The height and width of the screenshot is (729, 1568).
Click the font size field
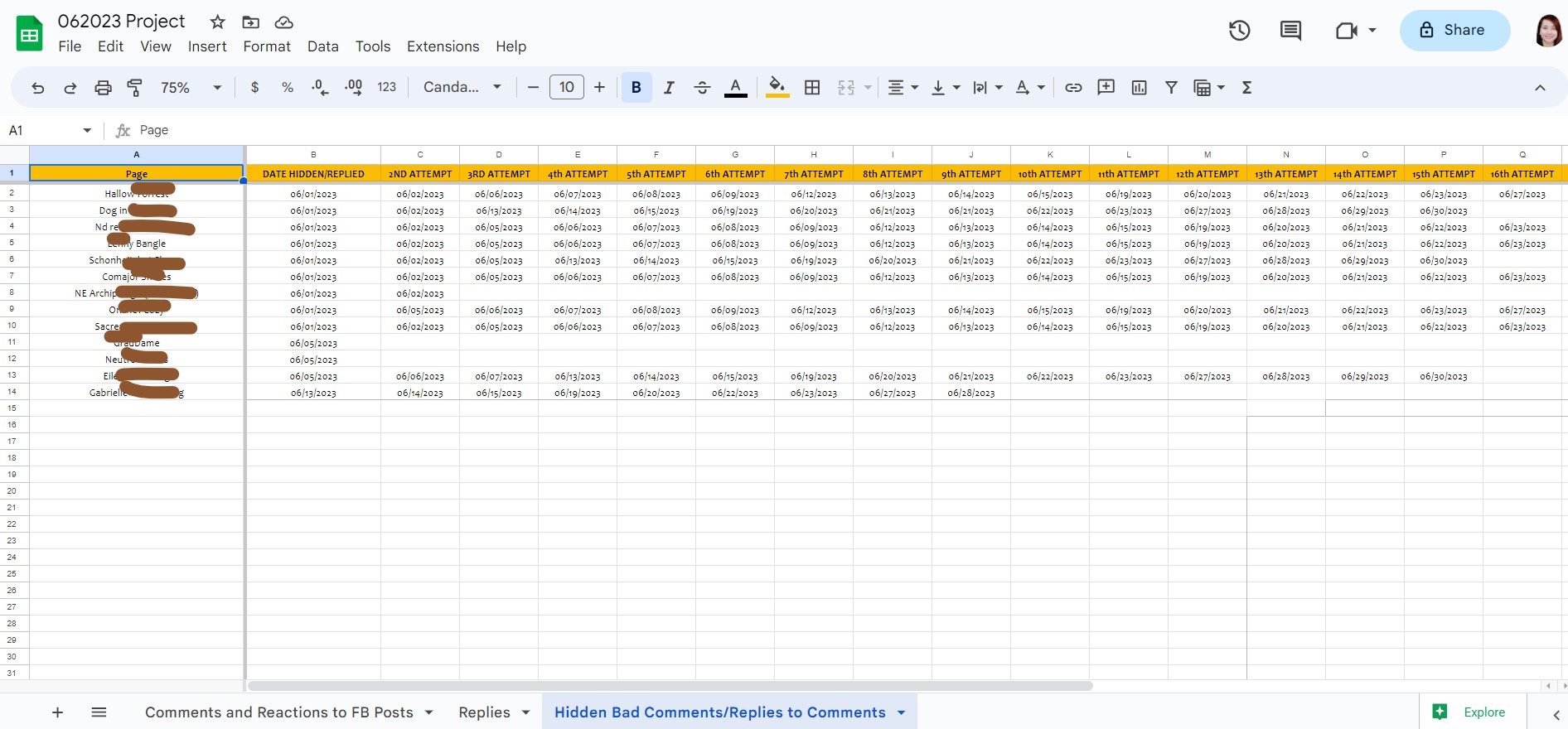(567, 87)
